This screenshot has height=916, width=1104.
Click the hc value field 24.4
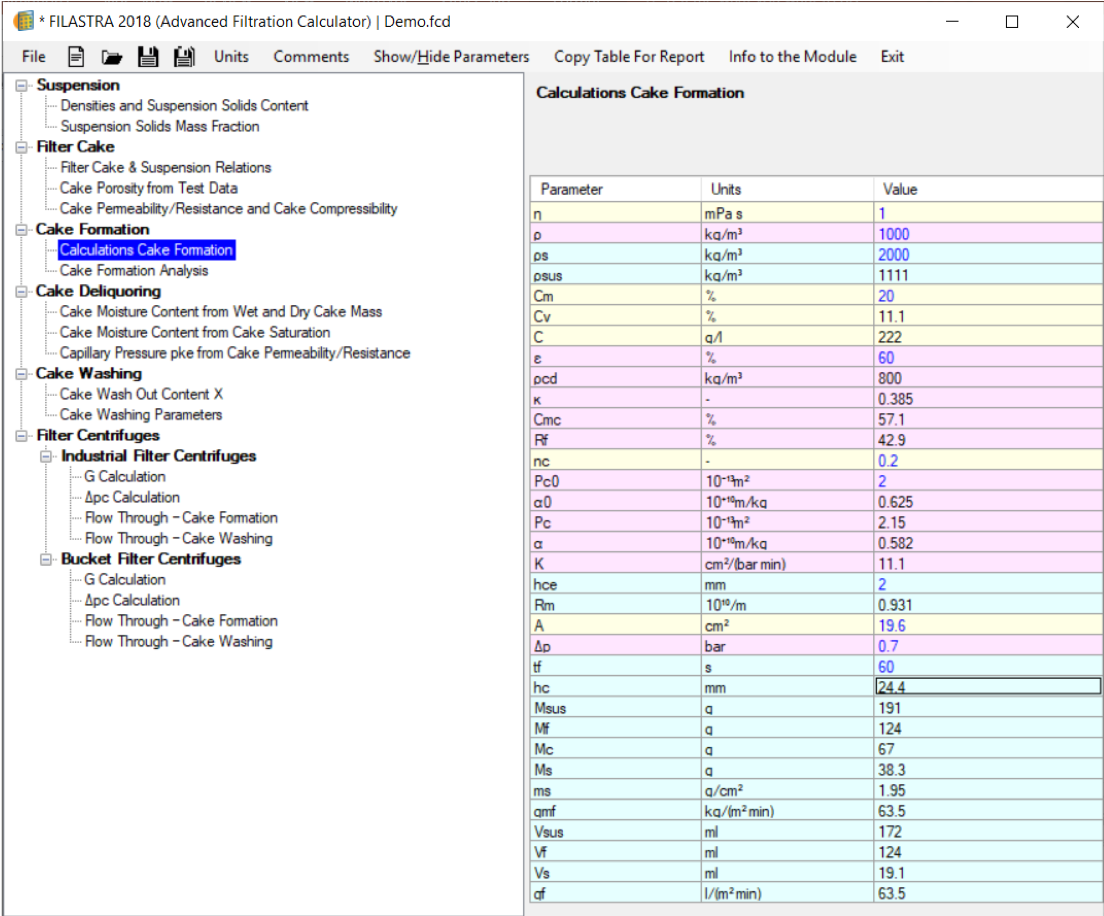pos(988,687)
